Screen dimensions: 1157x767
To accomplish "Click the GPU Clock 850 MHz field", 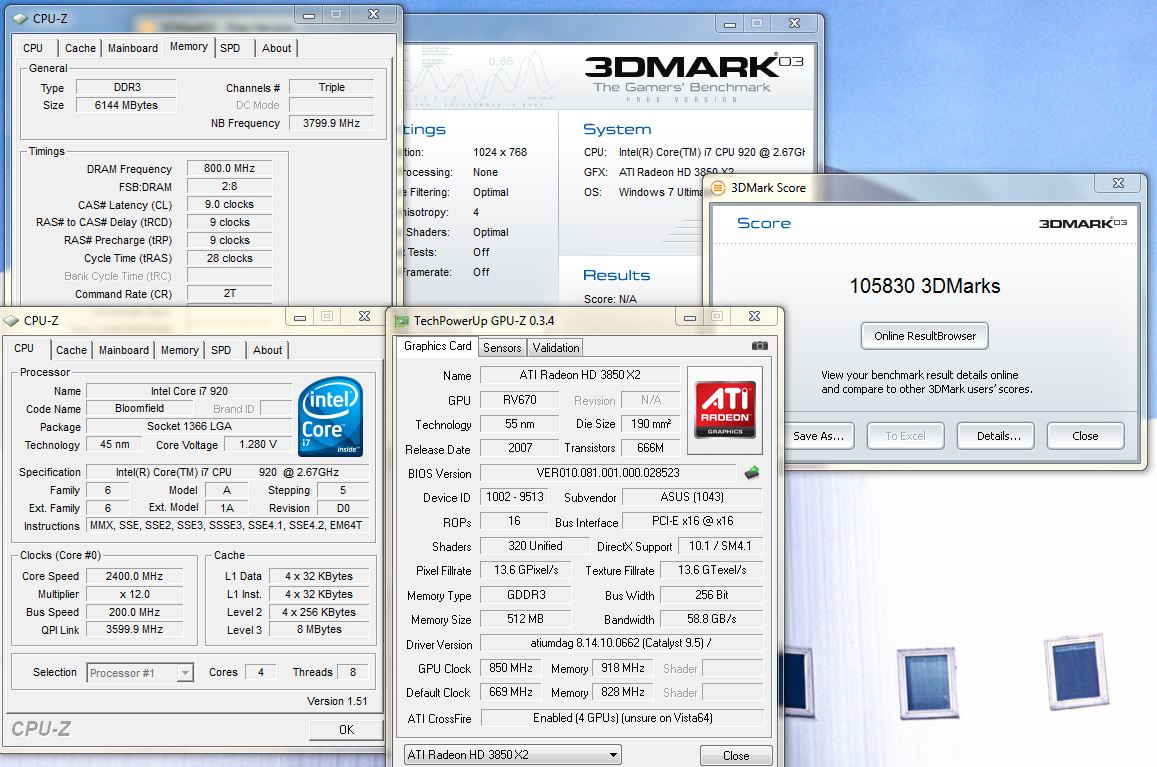I will (511, 668).
